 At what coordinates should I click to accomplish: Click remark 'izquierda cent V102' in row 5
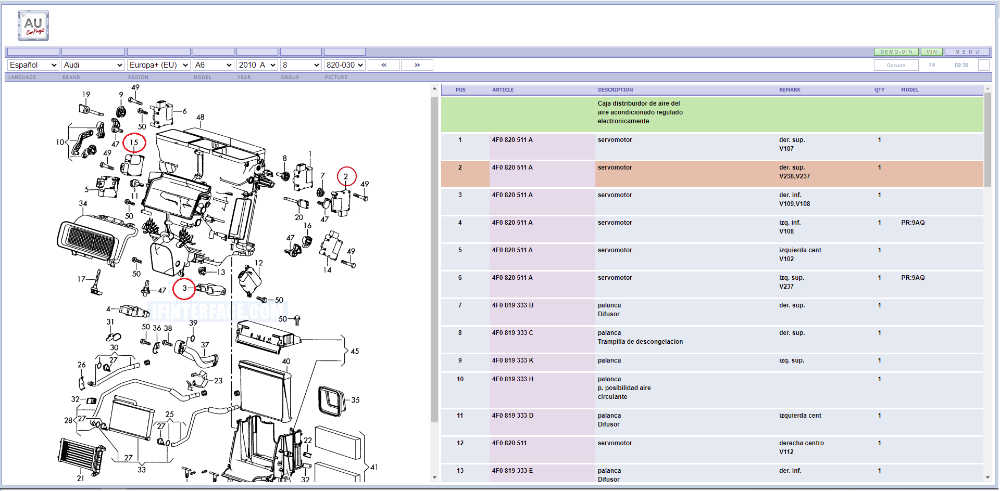click(x=801, y=254)
